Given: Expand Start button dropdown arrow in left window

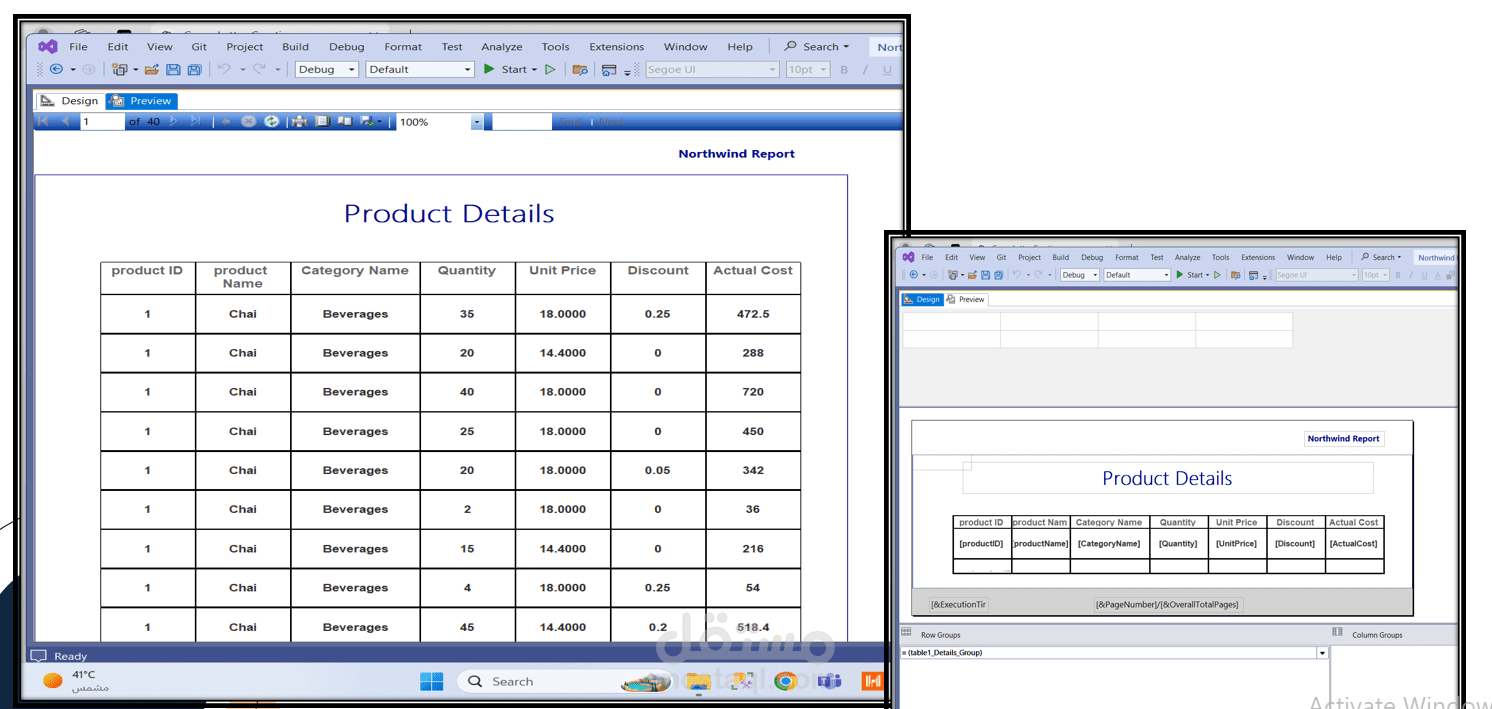Looking at the screenshot, I should tap(534, 70).
